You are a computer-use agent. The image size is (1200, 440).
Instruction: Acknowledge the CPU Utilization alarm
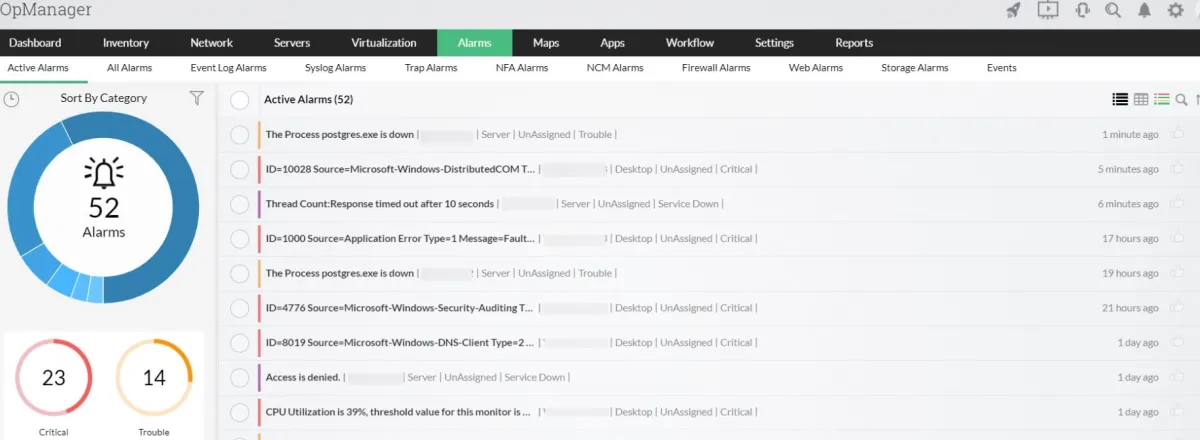pos(1176,412)
